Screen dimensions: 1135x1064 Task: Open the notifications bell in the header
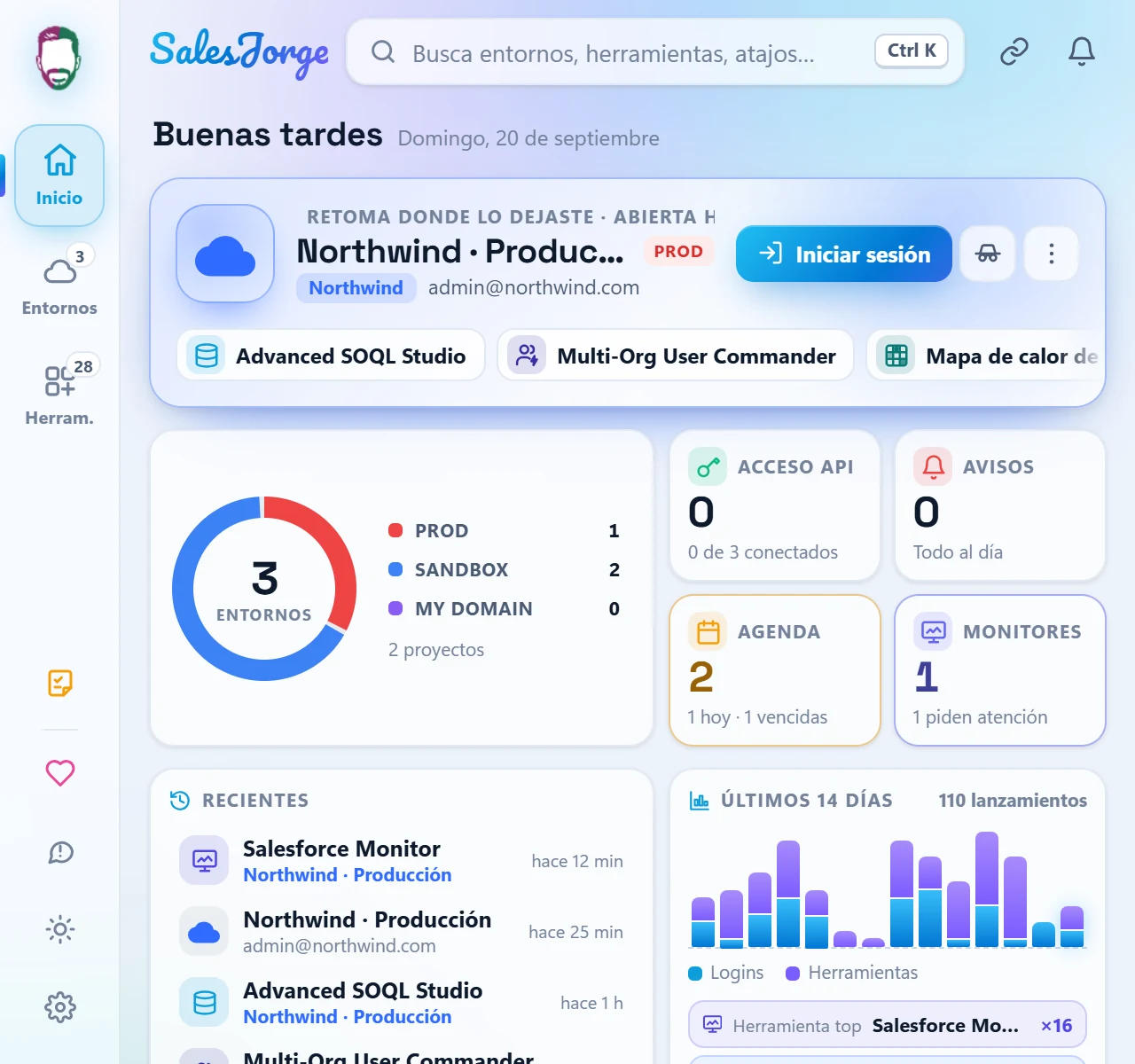[1081, 52]
